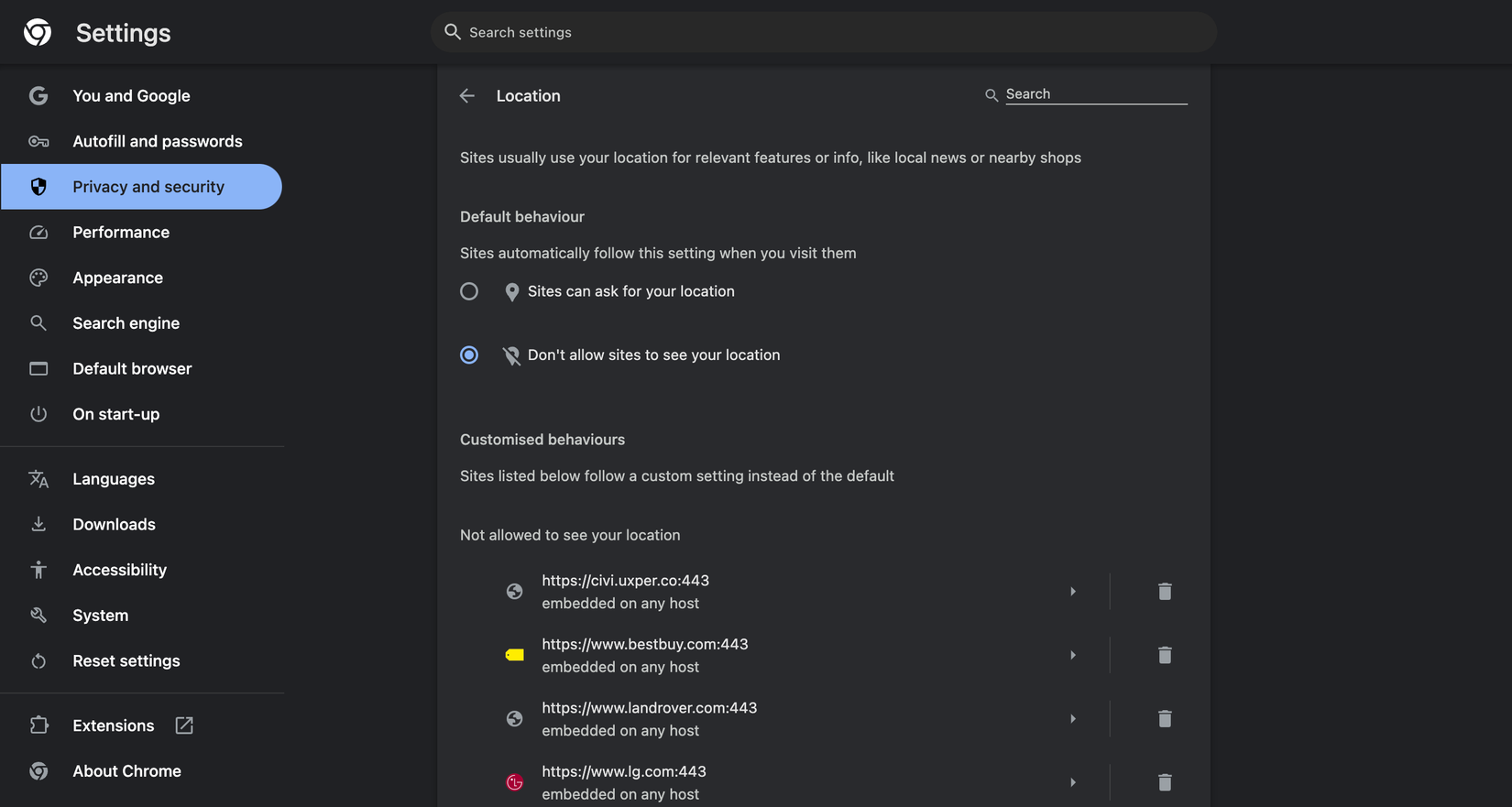Click Reset settings in sidebar
The height and width of the screenshot is (807, 1512).
(x=126, y=661)
